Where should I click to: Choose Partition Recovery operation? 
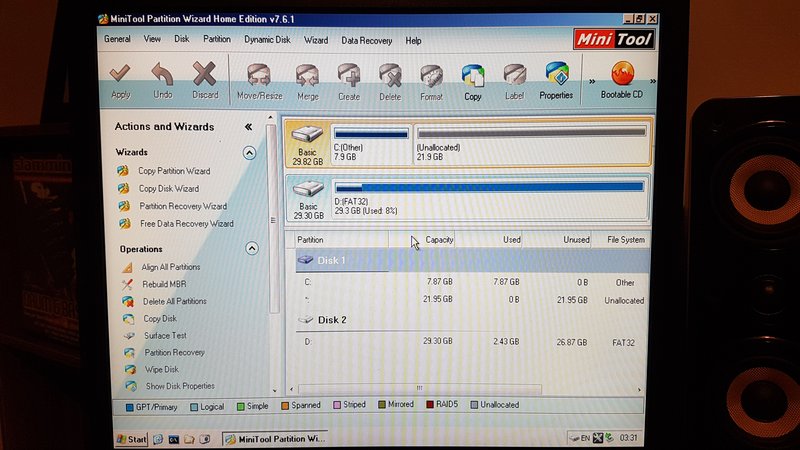(174, 352)
